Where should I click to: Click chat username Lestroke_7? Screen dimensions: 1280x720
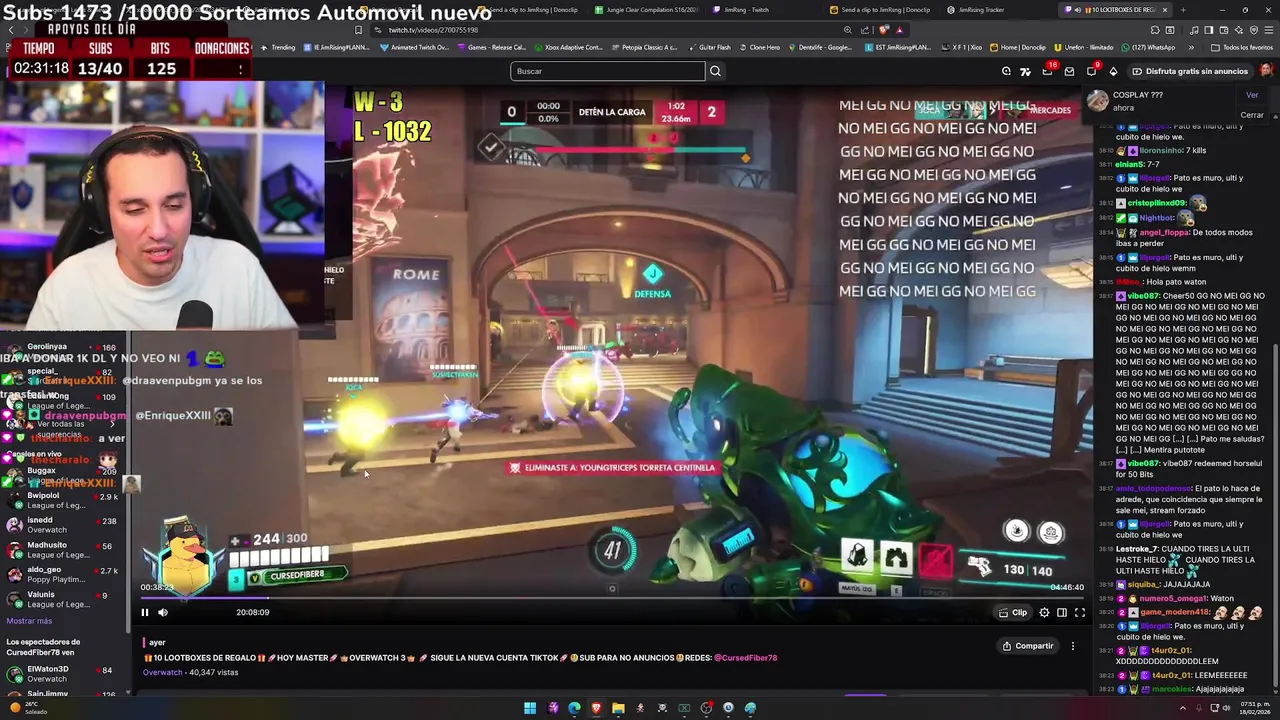click(1135, 549)
